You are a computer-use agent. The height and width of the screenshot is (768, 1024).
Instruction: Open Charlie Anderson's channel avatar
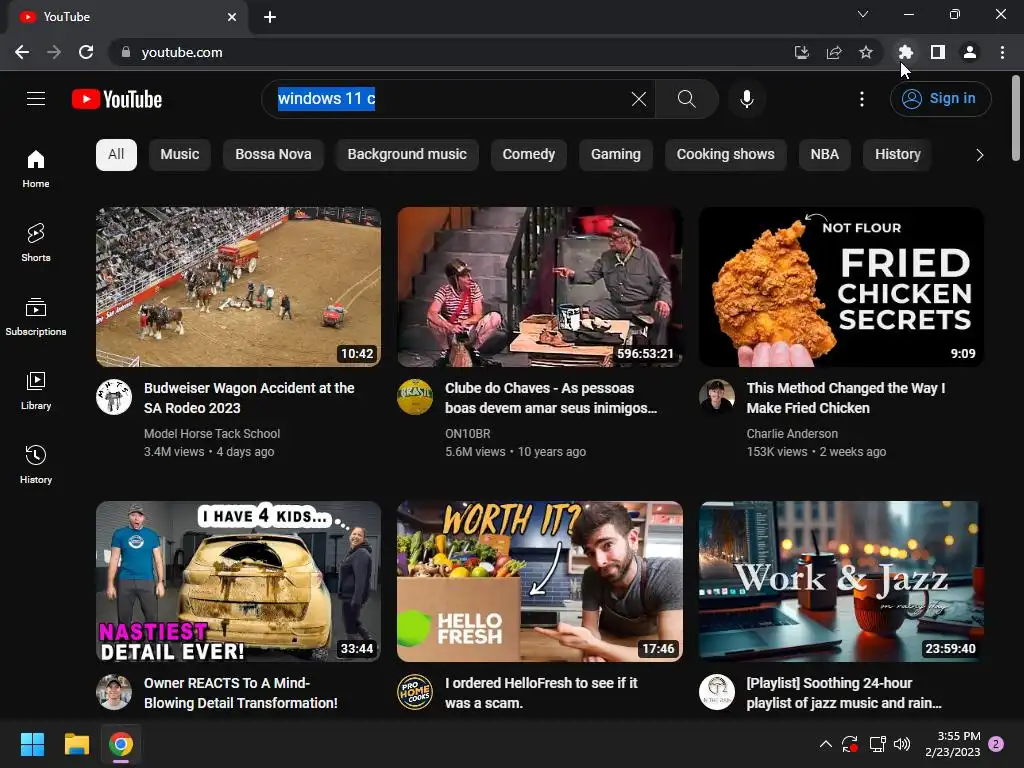[717, 397]
